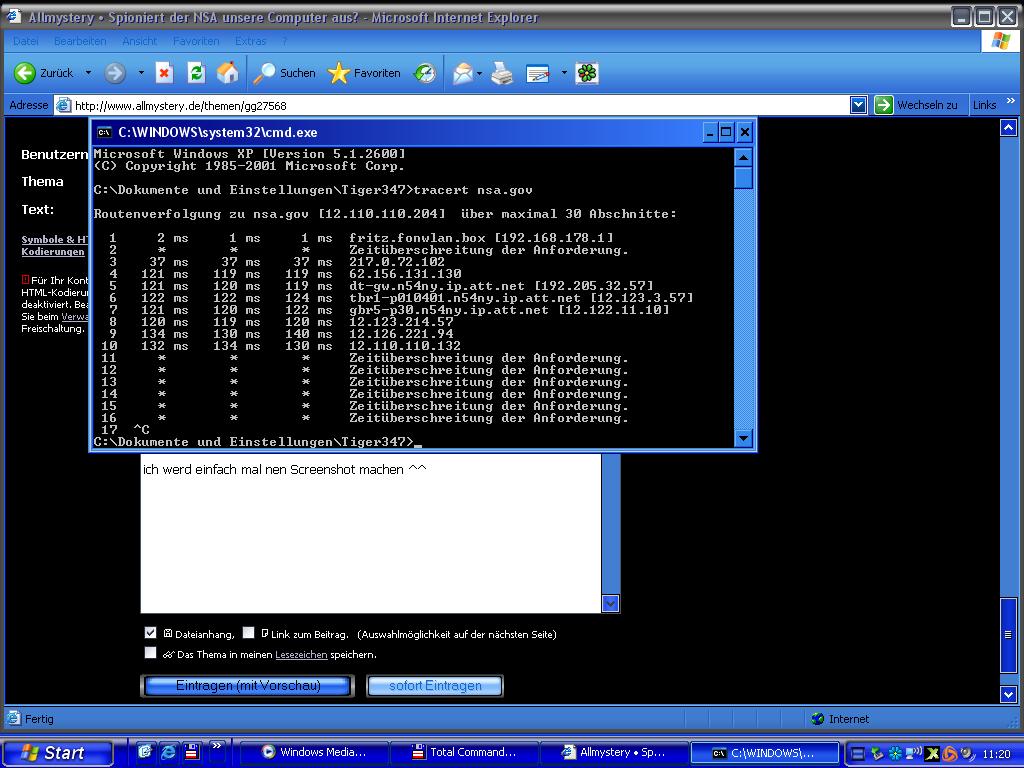Open the Bearbeiten menu
The height and width of the screenshot is (768, 1024).
click(x=80, y=41)
